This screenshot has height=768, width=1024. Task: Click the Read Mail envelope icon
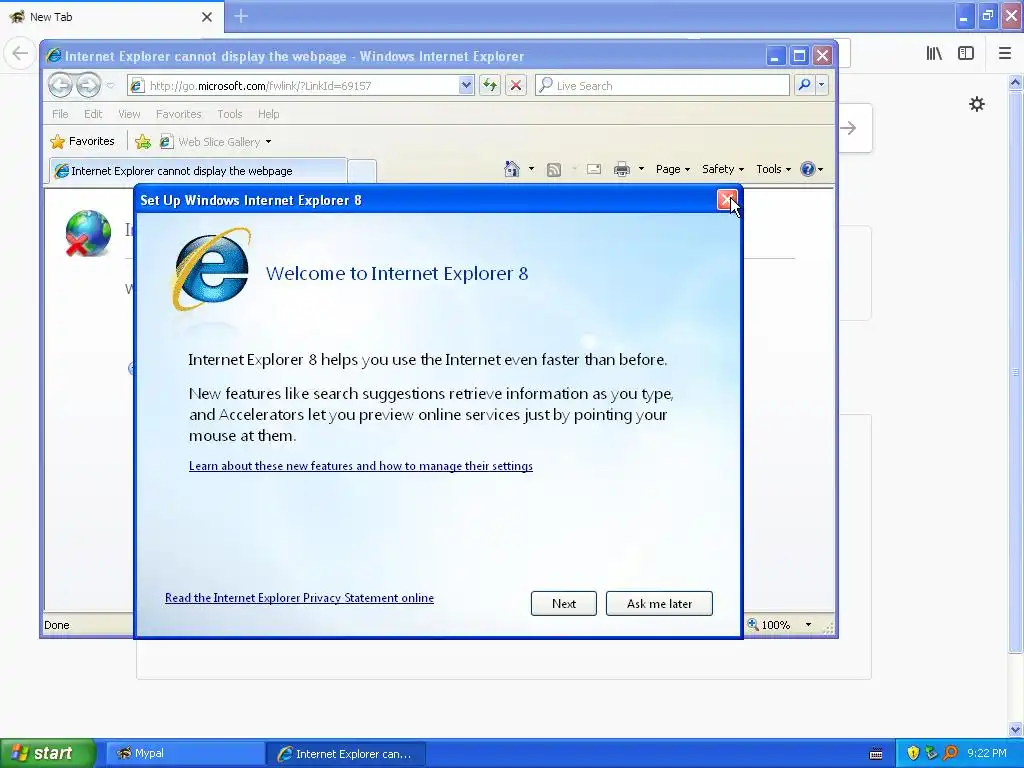[x=594, y=169]
